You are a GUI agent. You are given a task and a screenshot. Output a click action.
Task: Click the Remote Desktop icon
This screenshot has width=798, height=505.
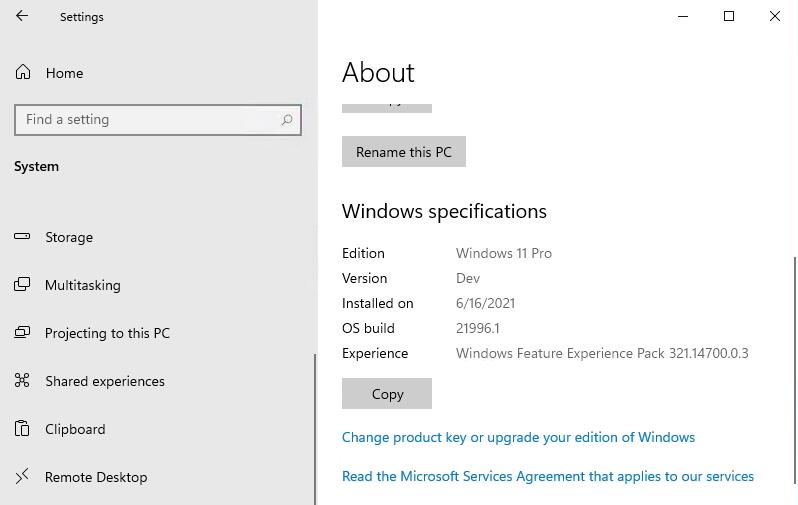click(x=23, y=477)
